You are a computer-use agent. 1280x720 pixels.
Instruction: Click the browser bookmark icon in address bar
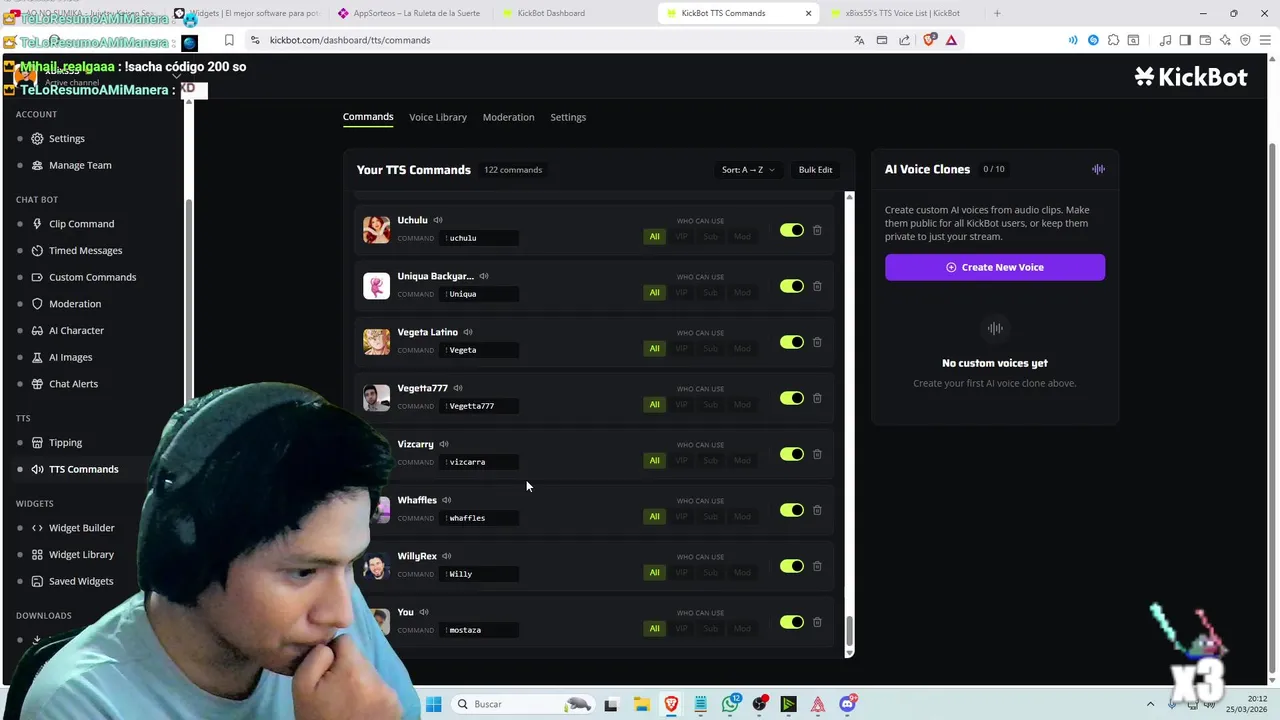pos(229,40)
